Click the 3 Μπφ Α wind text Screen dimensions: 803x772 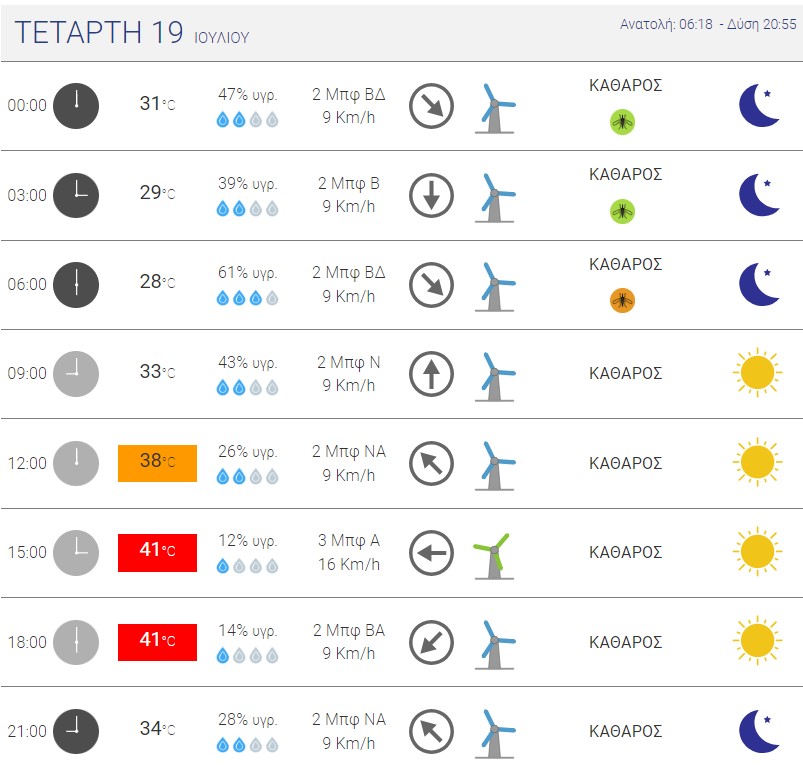tap(349, 540)
